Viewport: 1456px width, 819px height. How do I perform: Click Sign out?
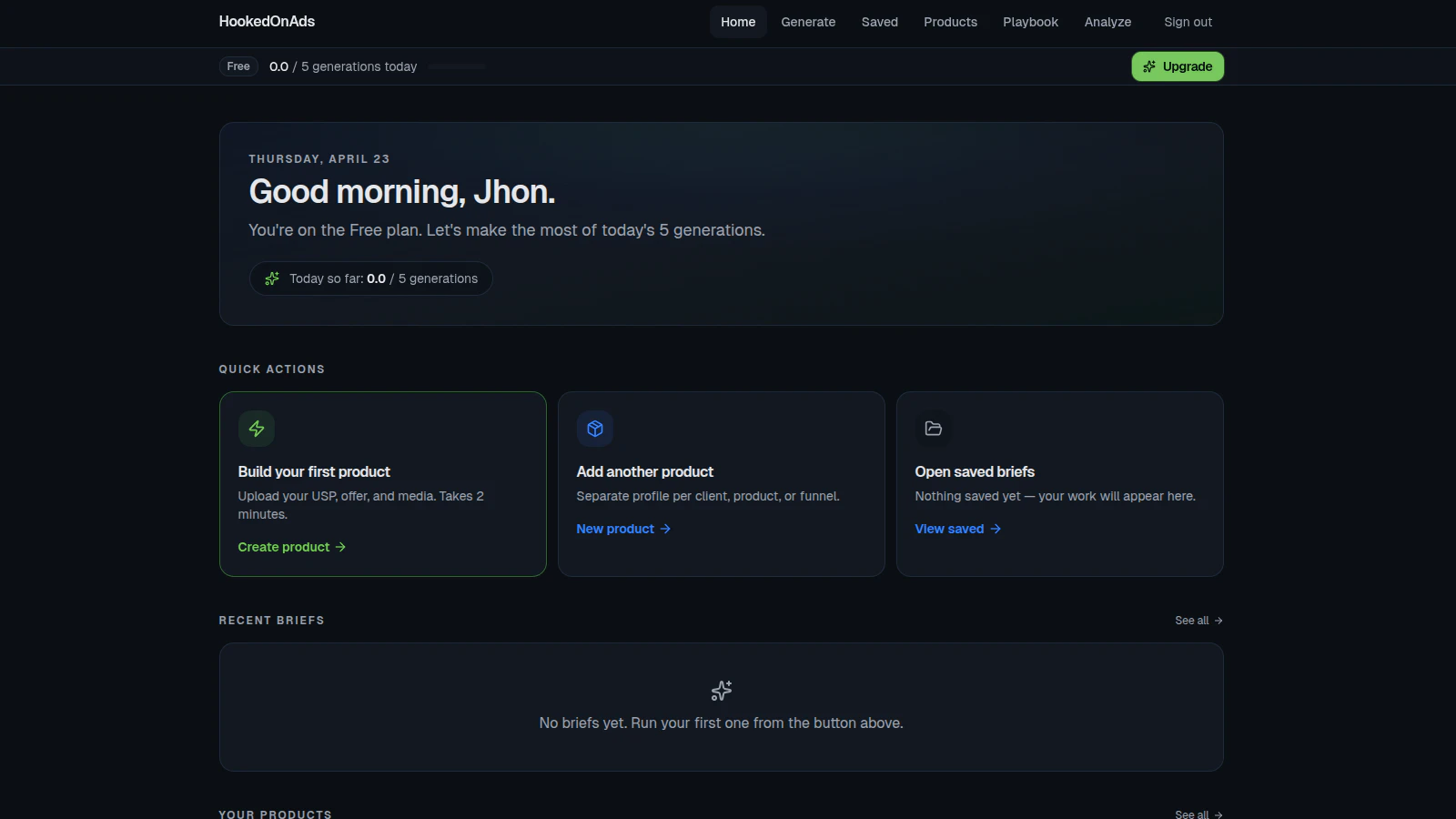(x=1188, y=22)
